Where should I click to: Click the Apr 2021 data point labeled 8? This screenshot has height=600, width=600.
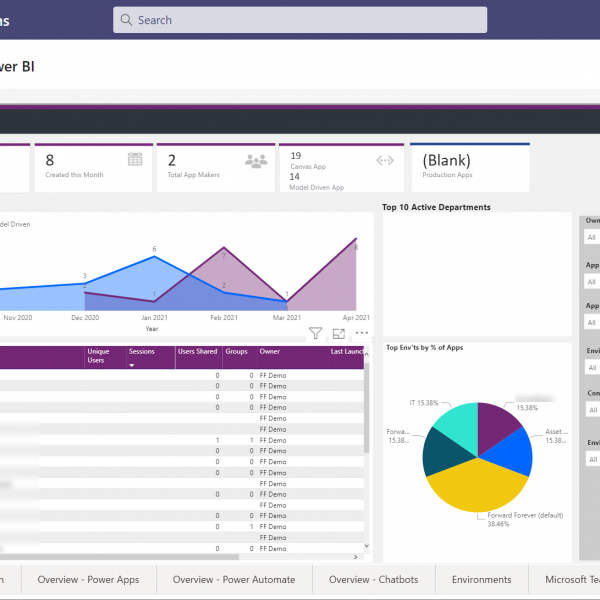pyautogui.click(x=356, y=239)
